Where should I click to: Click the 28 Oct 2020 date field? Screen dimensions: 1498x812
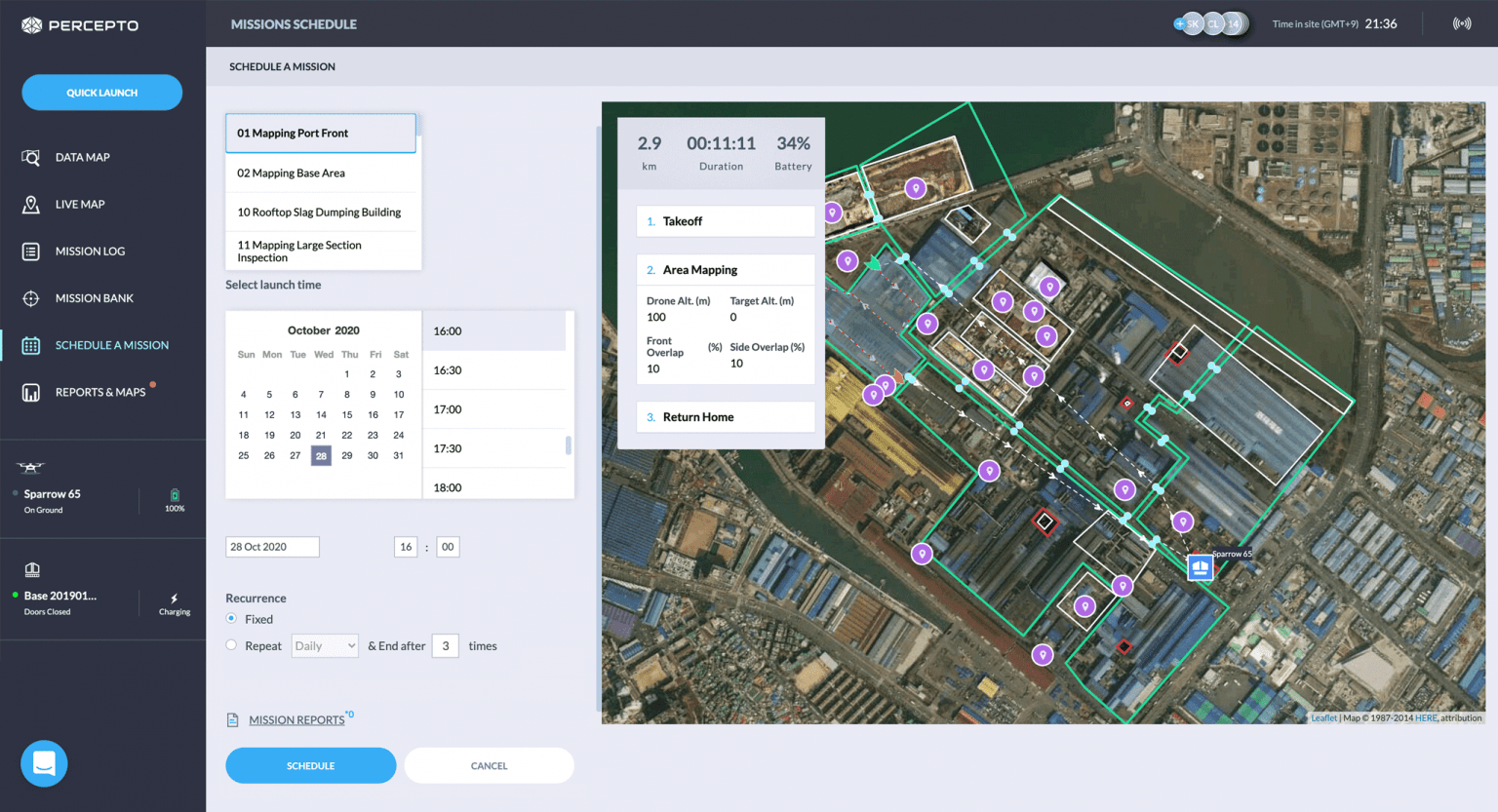tap(272, 546)
